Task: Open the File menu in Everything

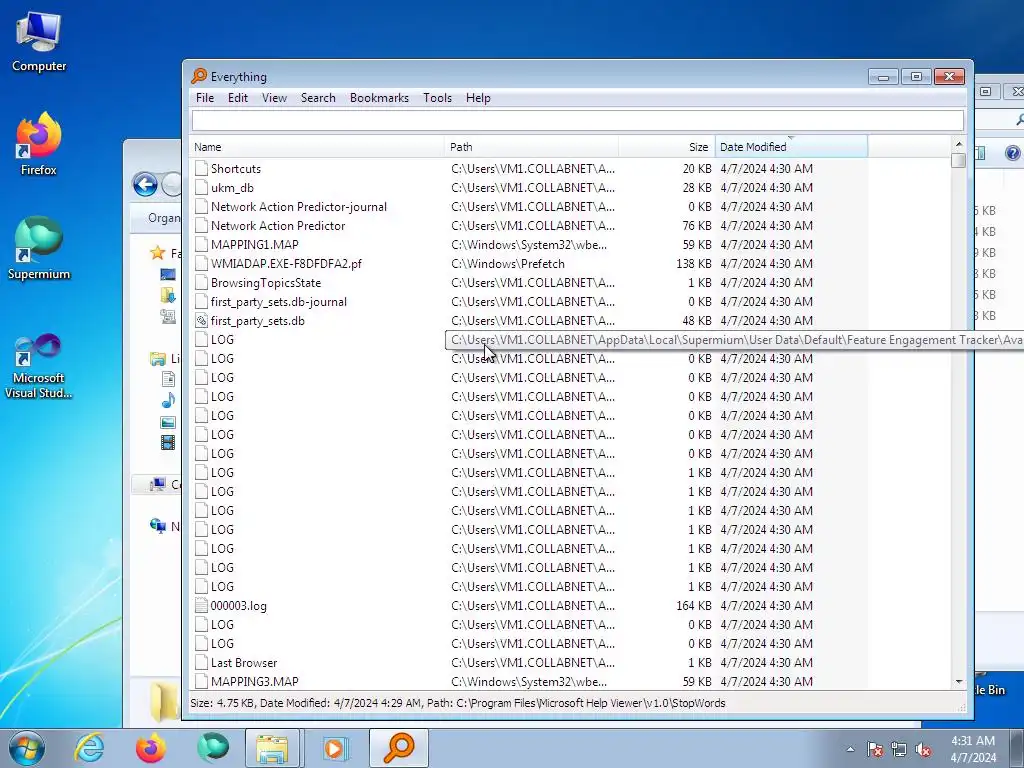Action: point(204,98)
